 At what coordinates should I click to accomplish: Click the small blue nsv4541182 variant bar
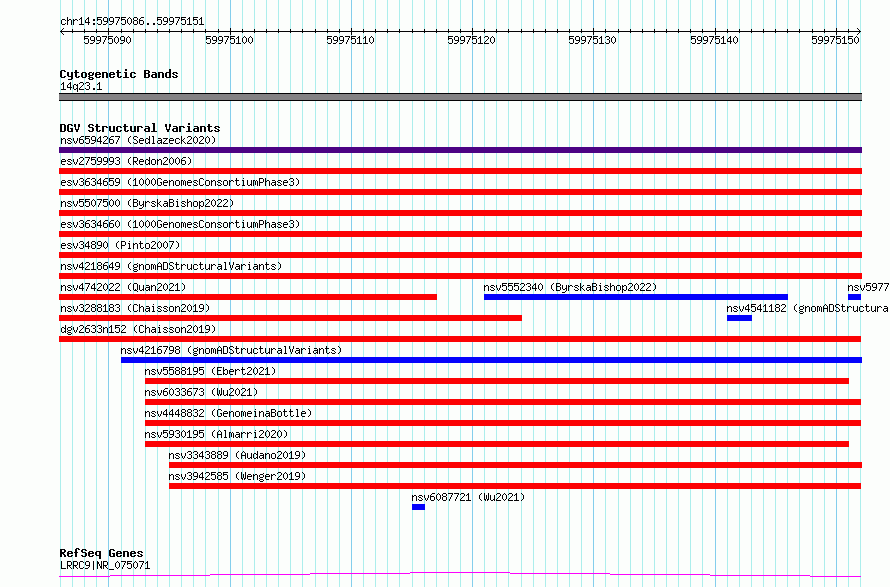coord(739,318)
